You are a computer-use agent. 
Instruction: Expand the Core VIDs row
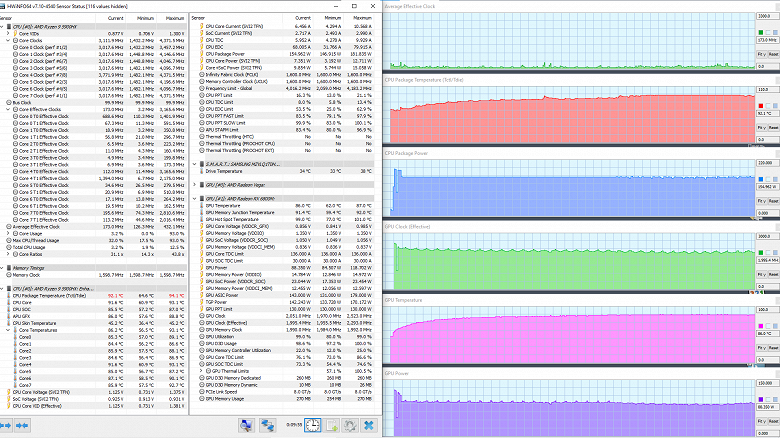9,33
